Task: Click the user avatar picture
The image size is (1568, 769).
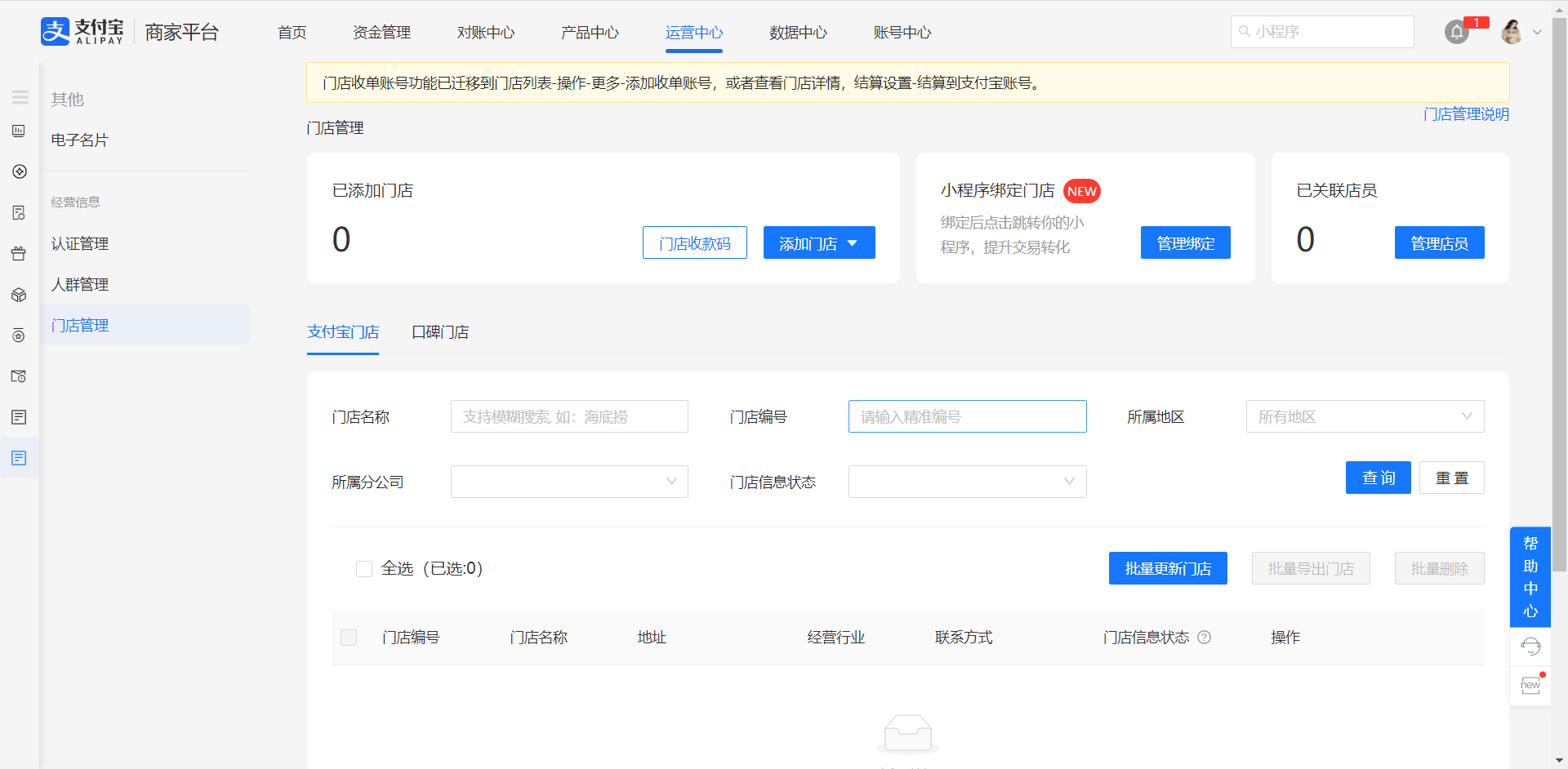Action: click(x=1512, y=32)
